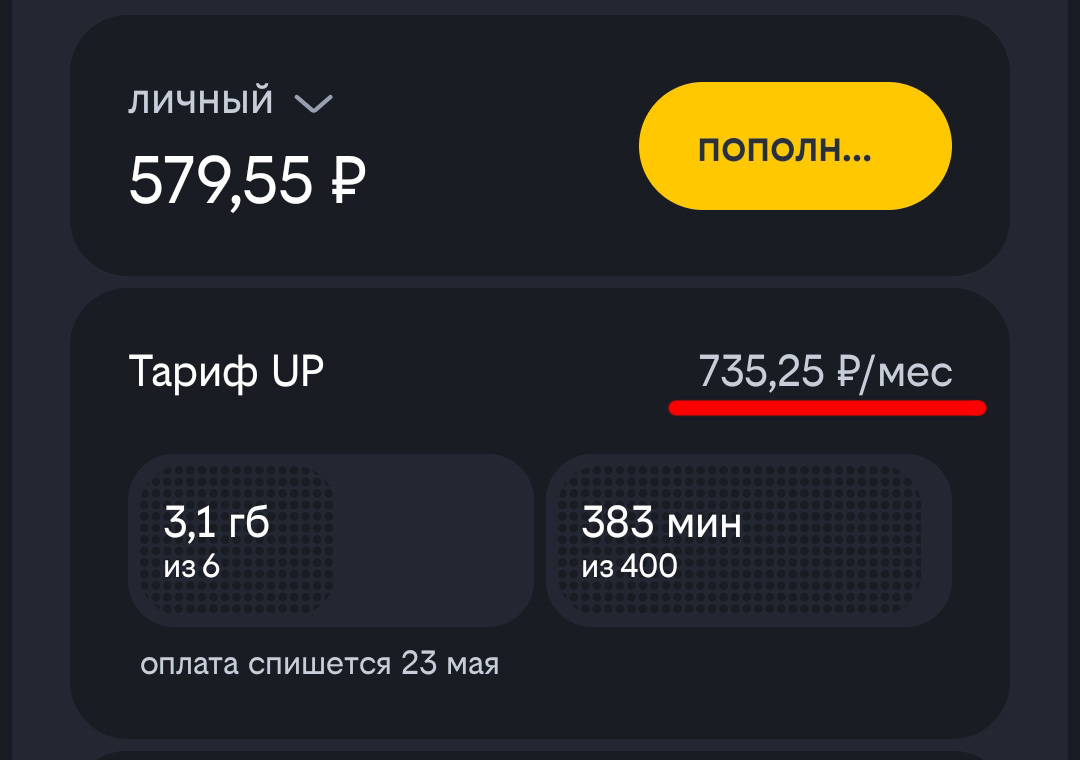Click the из 400 minutes limit text
Viewport: 1080px width, 760px height.
click(629, 567)
